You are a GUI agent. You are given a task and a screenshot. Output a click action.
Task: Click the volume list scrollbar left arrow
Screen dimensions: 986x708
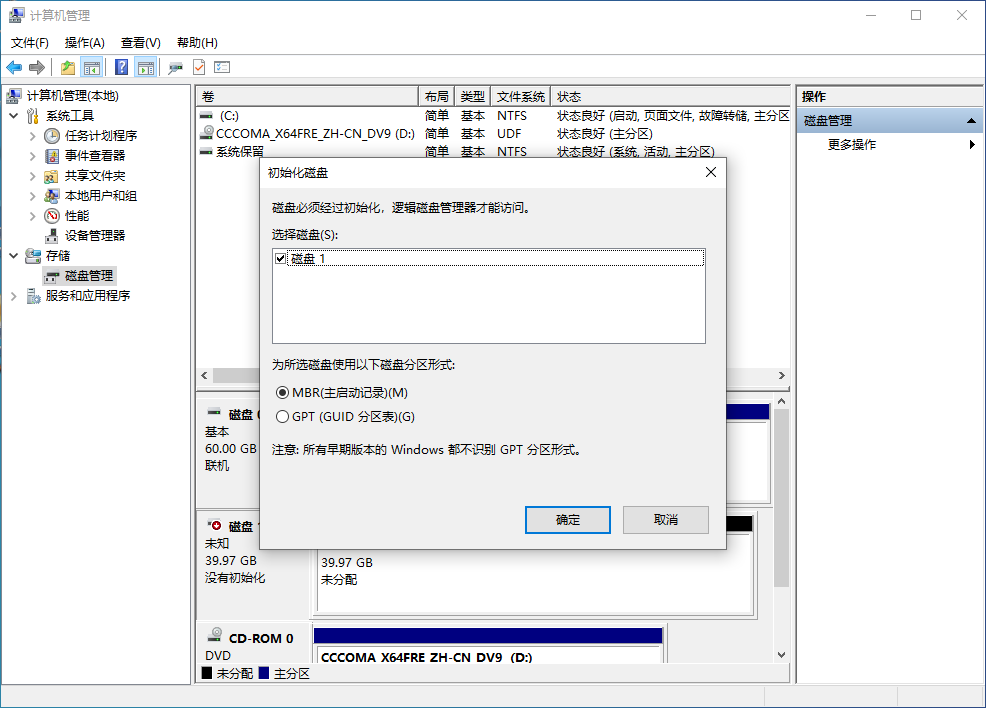click(204, 375)
